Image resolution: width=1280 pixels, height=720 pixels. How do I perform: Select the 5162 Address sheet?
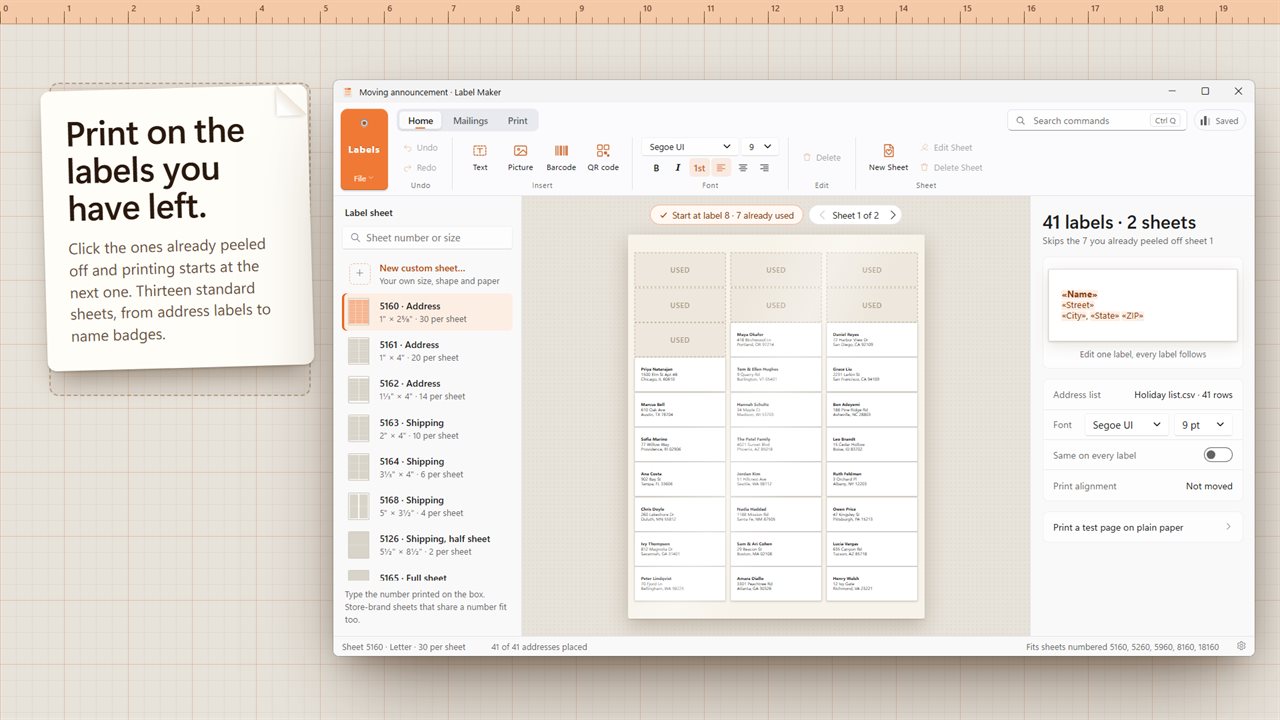pyautogui.click(x=427, y=390)
